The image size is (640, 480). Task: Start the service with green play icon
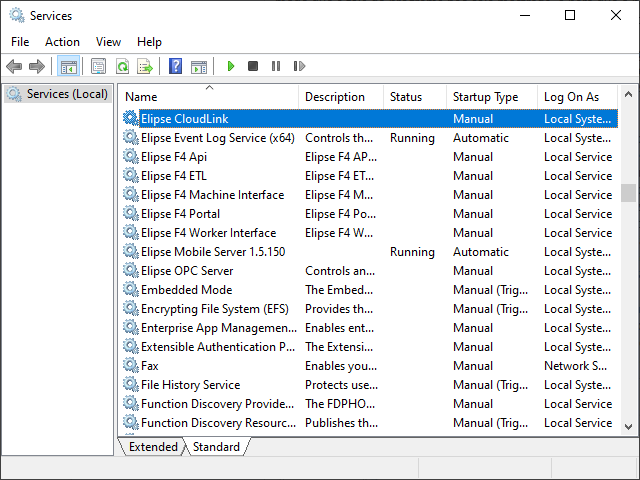point(230,66)
